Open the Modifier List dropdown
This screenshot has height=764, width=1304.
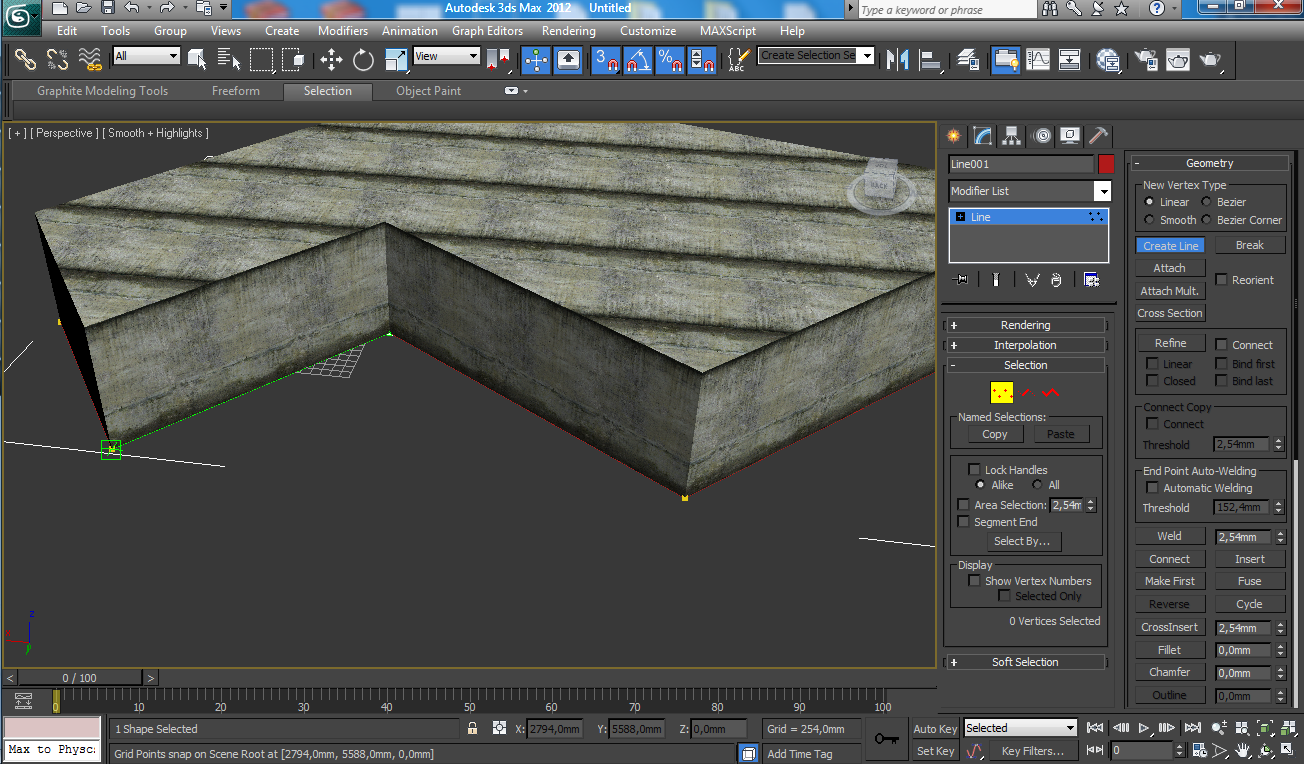point(1102,191)
